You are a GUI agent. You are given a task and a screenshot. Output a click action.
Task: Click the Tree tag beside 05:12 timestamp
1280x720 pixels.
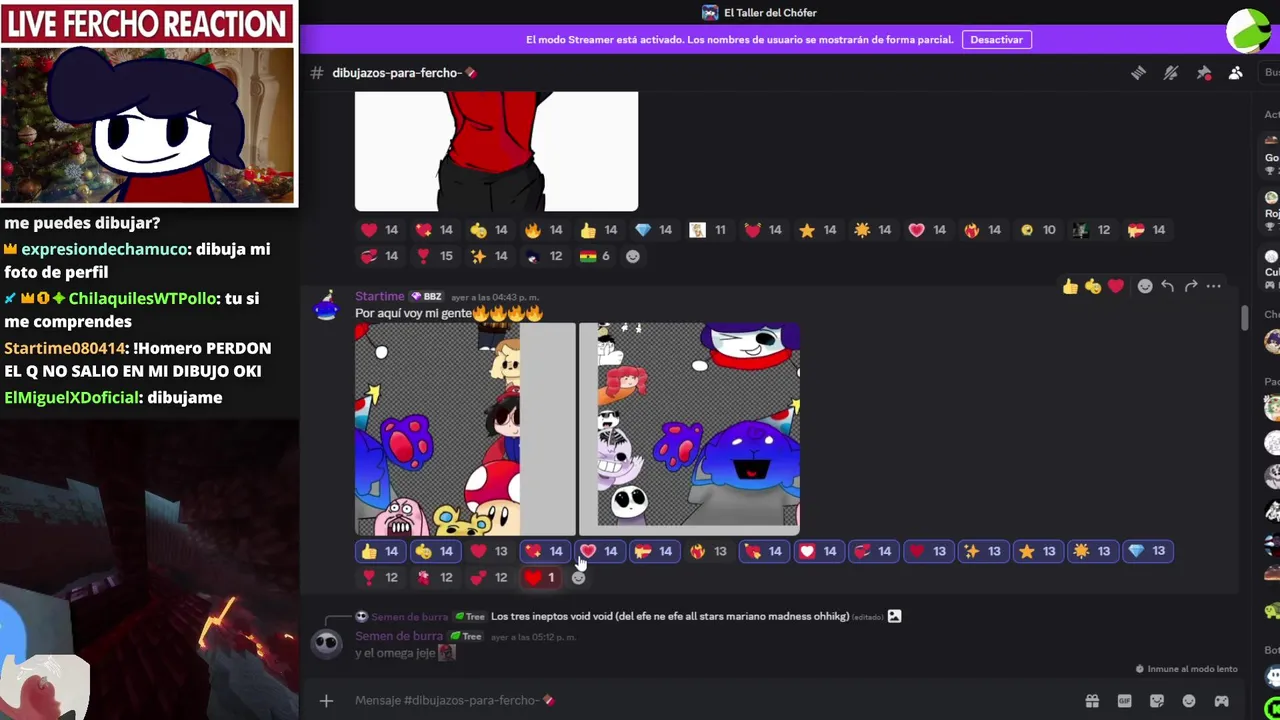(467, 637)
